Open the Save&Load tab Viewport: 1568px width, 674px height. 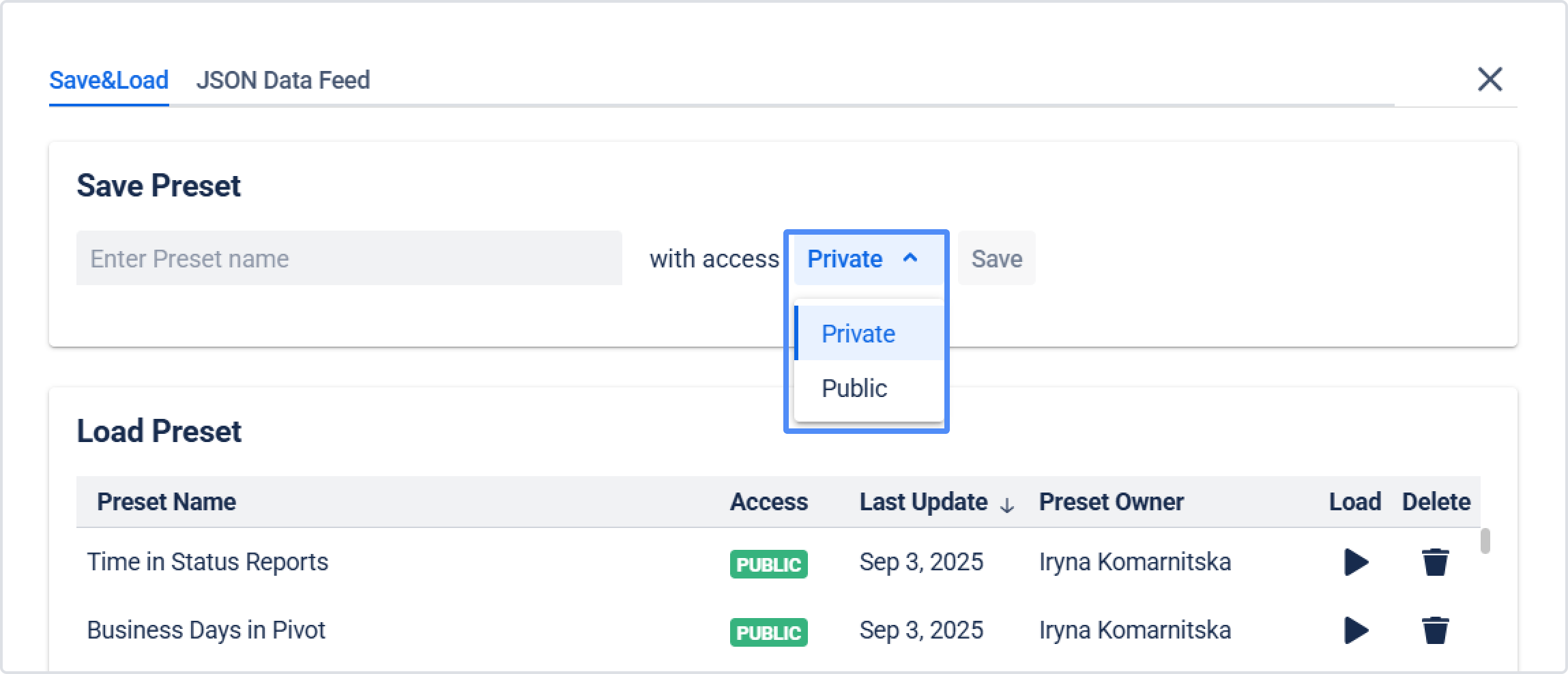(108, 80)
